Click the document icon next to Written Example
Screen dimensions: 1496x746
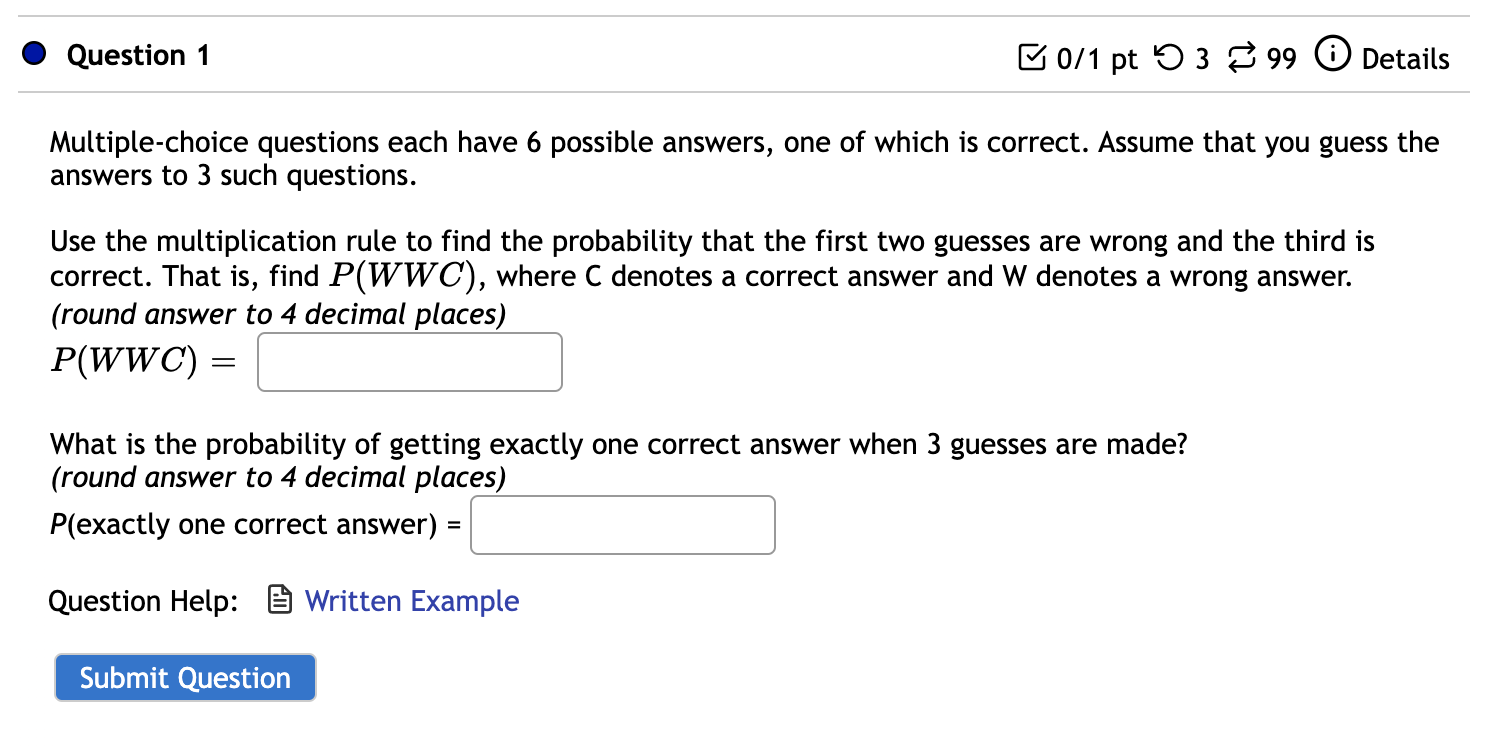tap(278, 600)
